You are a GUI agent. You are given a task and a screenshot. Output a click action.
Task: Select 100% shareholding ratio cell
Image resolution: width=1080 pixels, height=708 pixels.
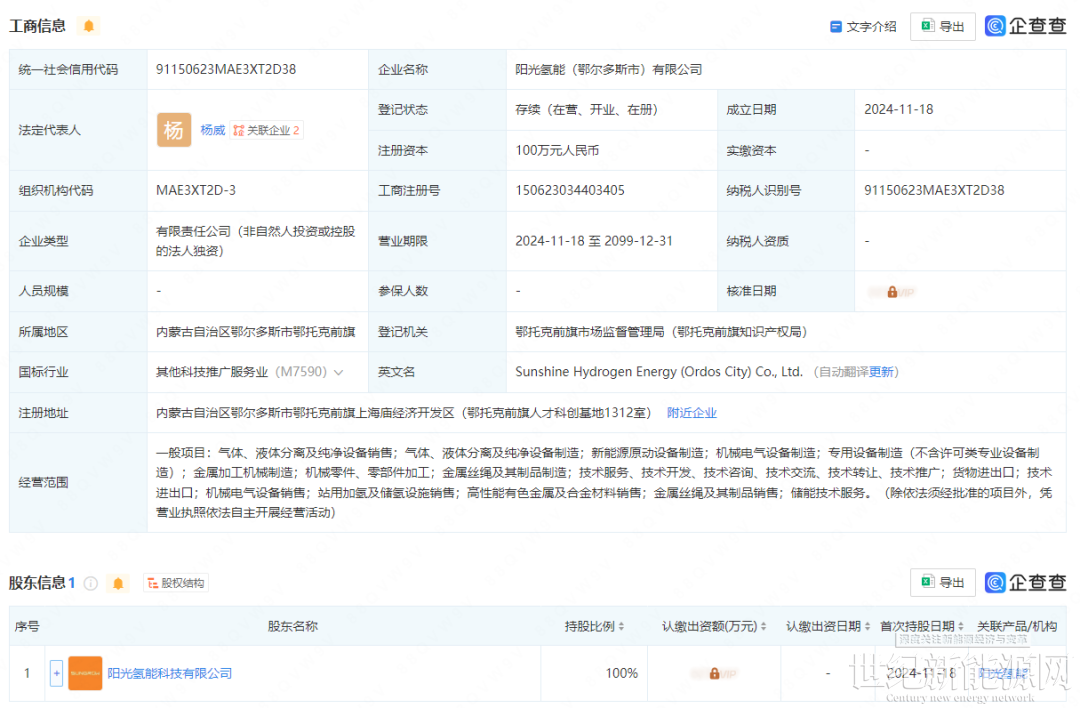(x=621, y=673)
